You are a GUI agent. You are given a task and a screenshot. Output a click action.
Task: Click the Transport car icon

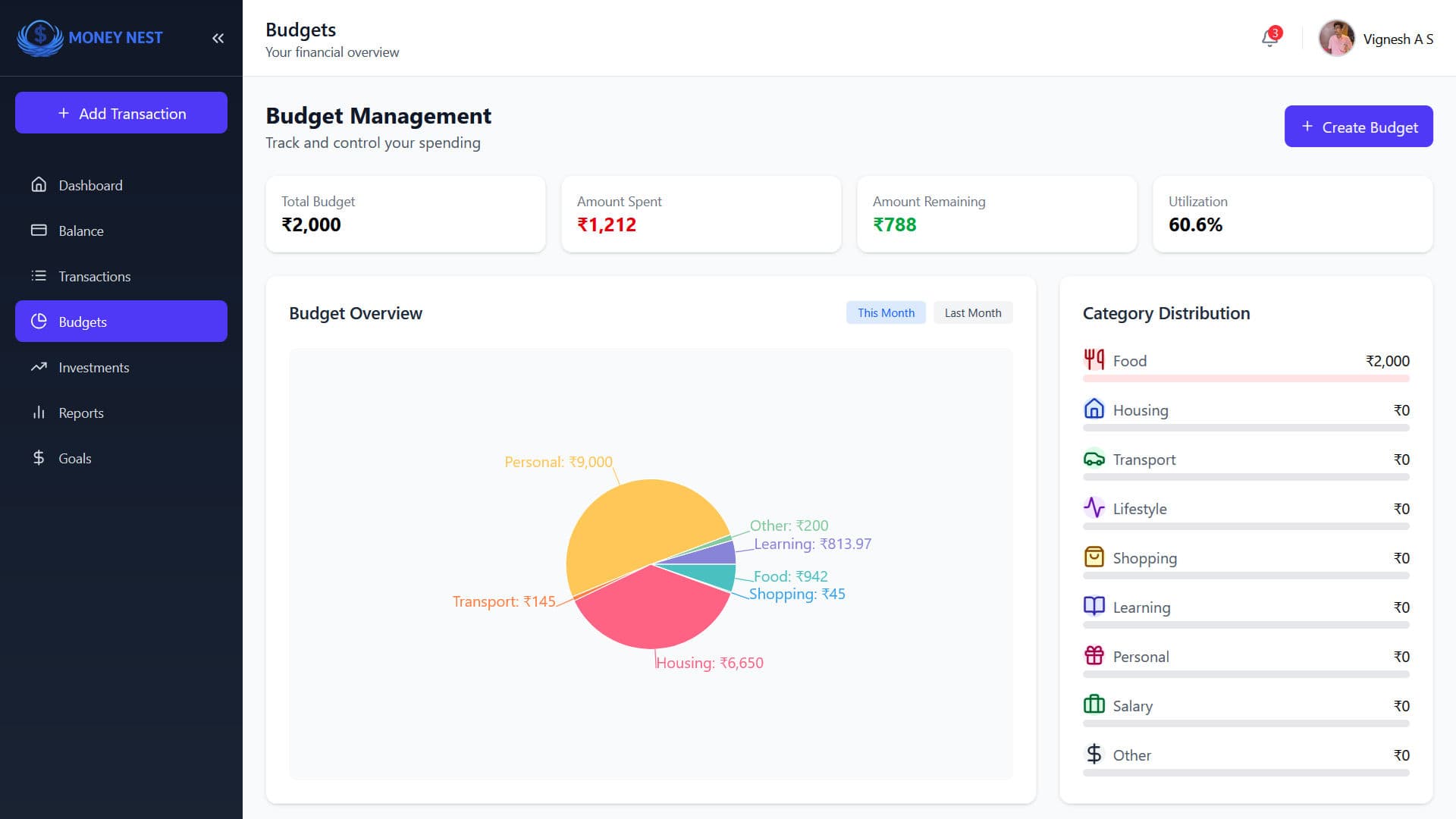1094,459
